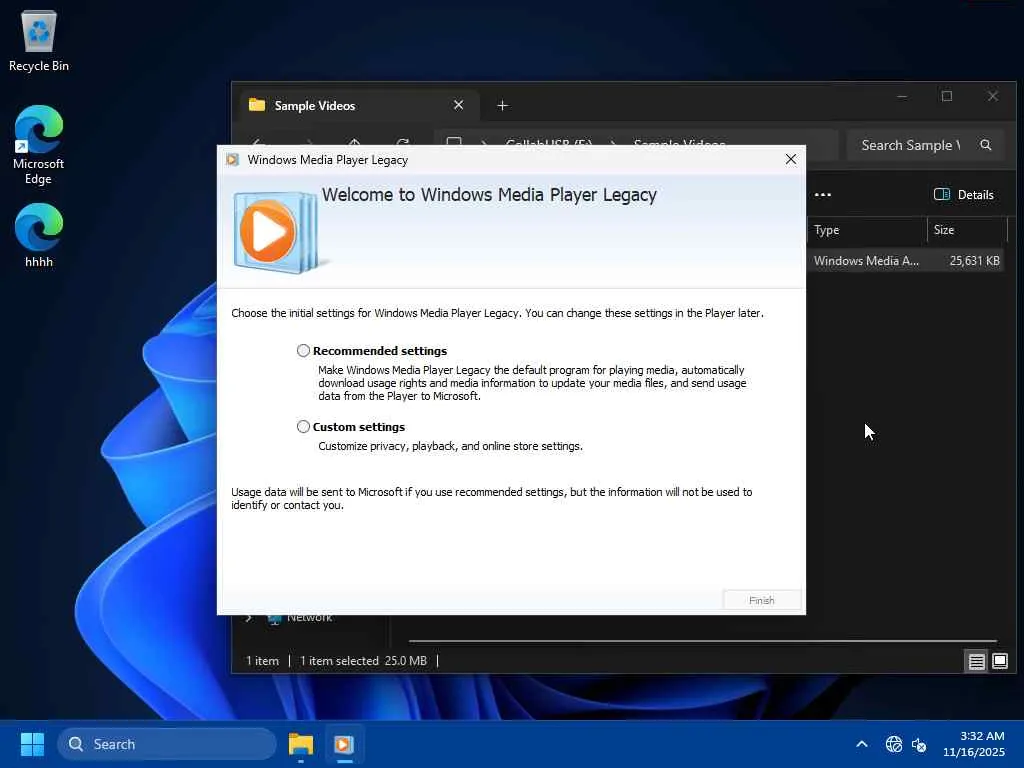Close the Windows Media Player Legacy dialog
Image resolution: width=1024 pixels, height=768 pixels.
point(790,159)
